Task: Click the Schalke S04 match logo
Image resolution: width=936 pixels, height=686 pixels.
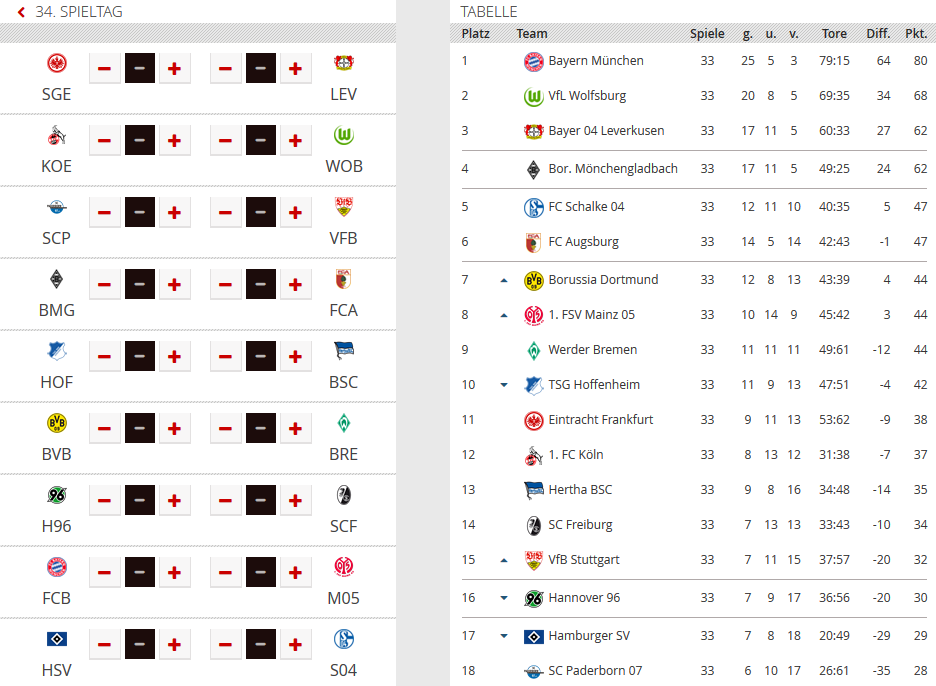Action: point(344,639)
